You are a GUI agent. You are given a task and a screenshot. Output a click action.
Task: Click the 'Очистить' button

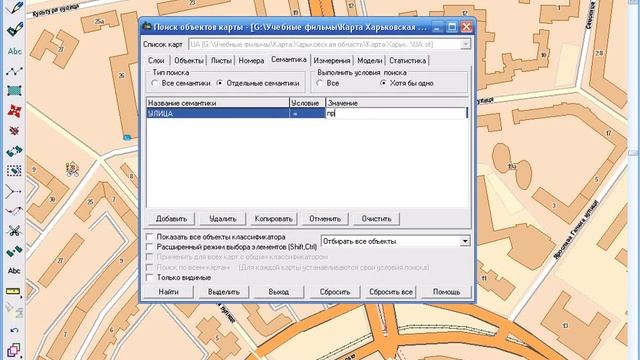click(x=376, y=219)
